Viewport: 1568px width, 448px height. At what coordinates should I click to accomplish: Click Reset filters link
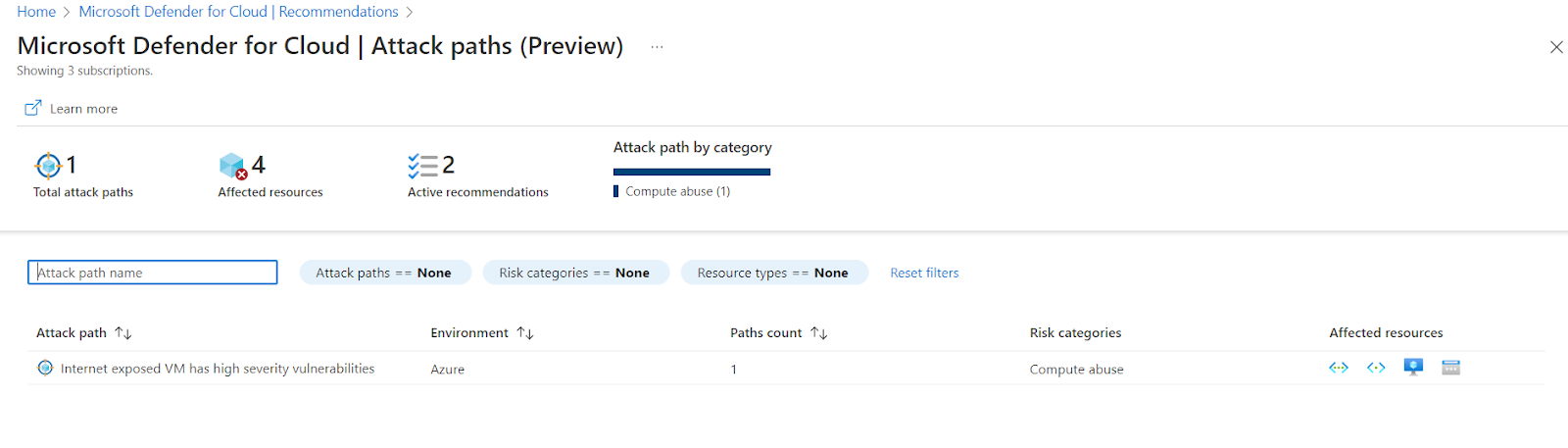pos(924,273)
